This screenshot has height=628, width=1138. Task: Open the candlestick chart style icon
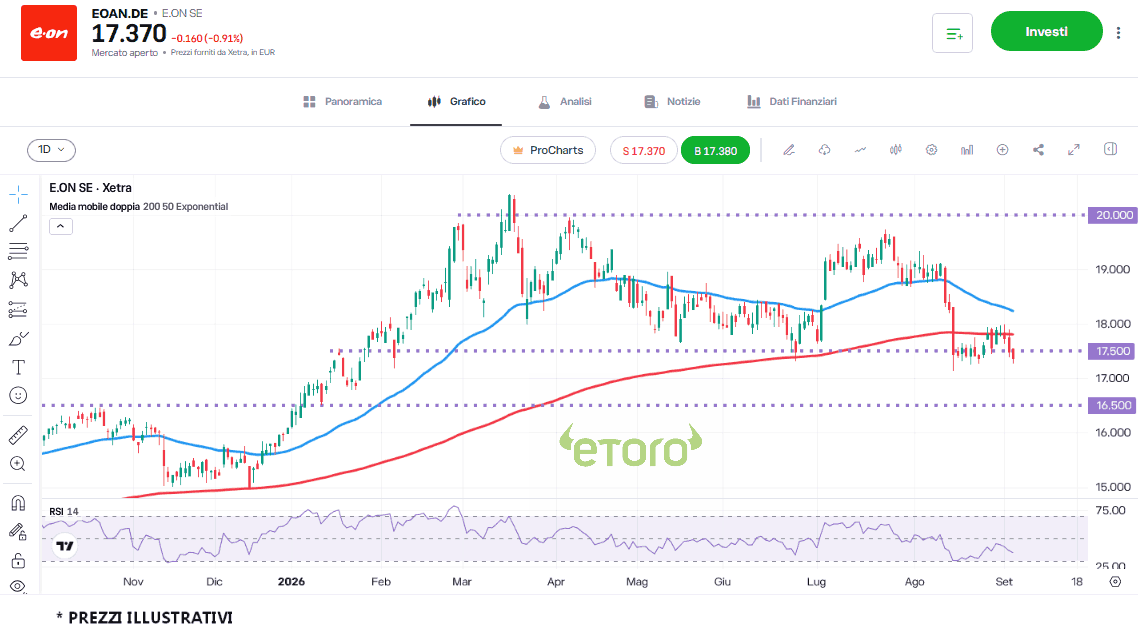896,150
